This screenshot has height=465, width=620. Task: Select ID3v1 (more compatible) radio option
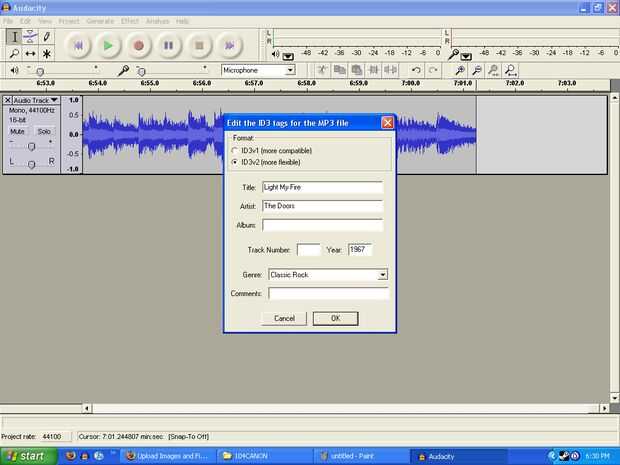235,151
